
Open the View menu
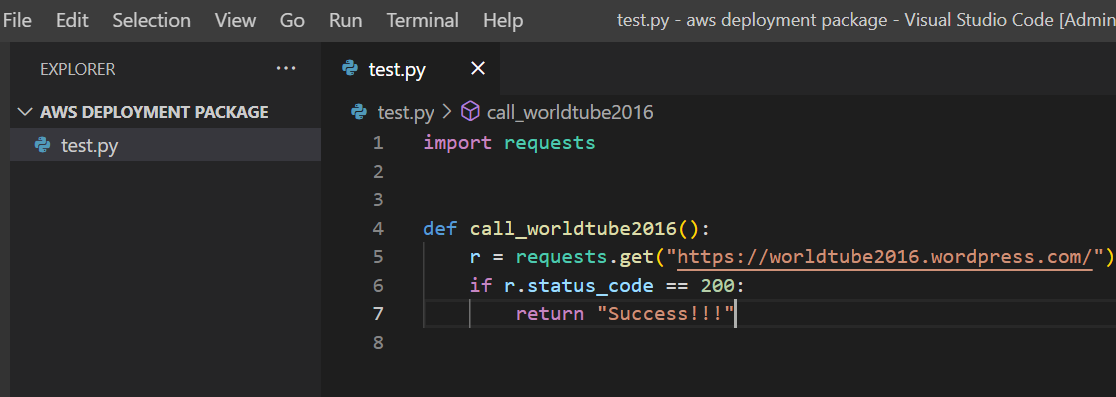(236, 21)
